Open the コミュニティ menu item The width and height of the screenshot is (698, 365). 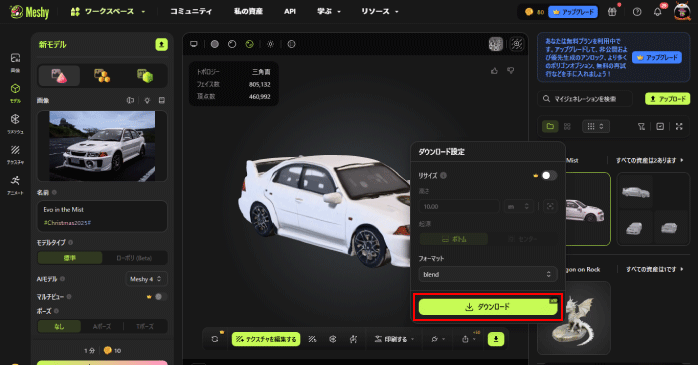pyautogui.click(x=191, y=12)
